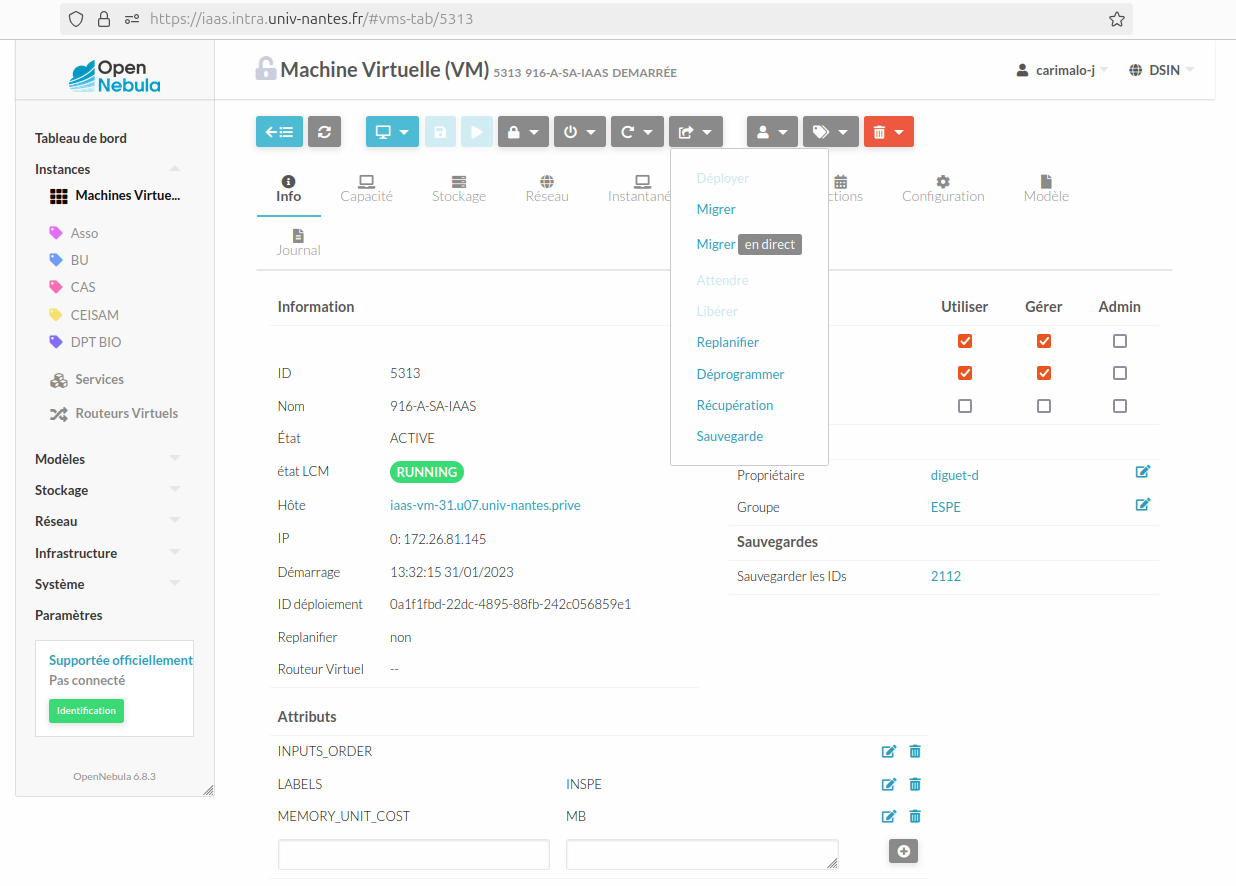Tick the third-row Gérer permission checkbox
Viewport: 1236px width, 886px height.
(x=1044, y=406)
